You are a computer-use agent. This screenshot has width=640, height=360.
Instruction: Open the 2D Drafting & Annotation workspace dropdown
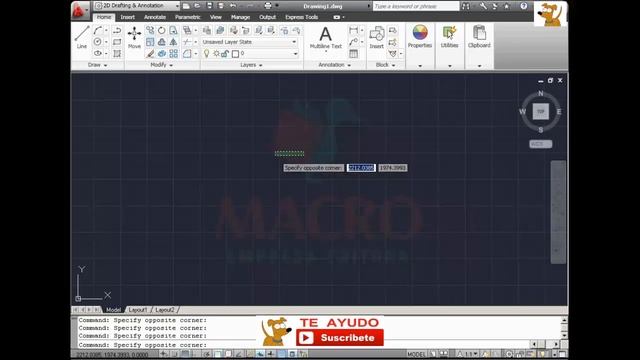tap(137, 6)
